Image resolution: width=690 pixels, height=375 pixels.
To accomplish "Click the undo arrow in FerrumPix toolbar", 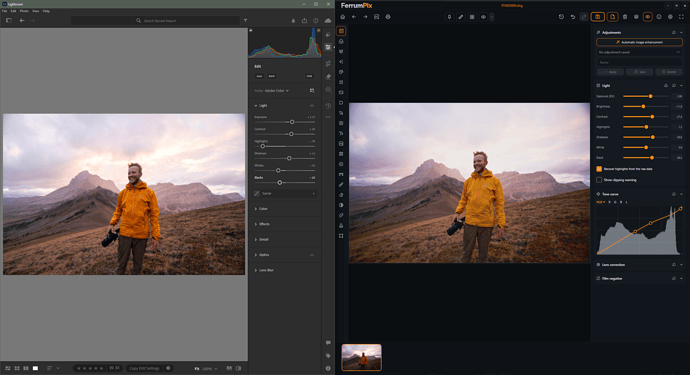I will [573, 17].
